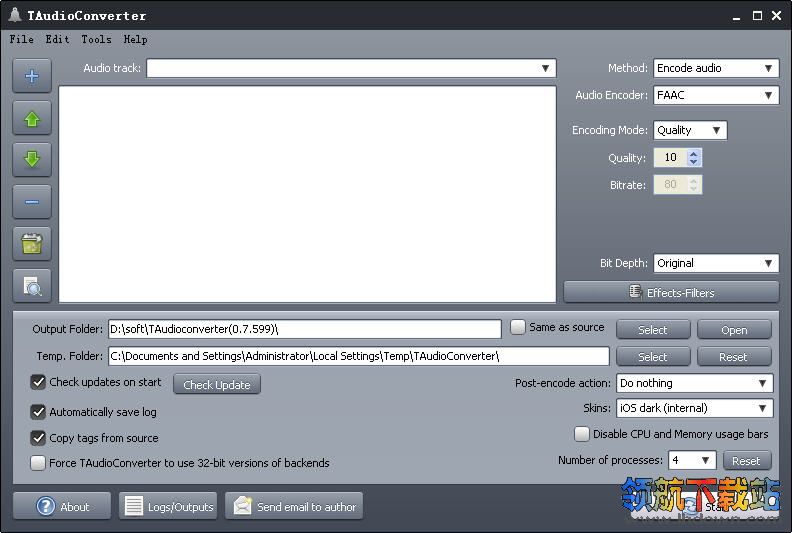792x533 pixels.
Task: Move selected file down with green arrow
Action: pos(32,160)
